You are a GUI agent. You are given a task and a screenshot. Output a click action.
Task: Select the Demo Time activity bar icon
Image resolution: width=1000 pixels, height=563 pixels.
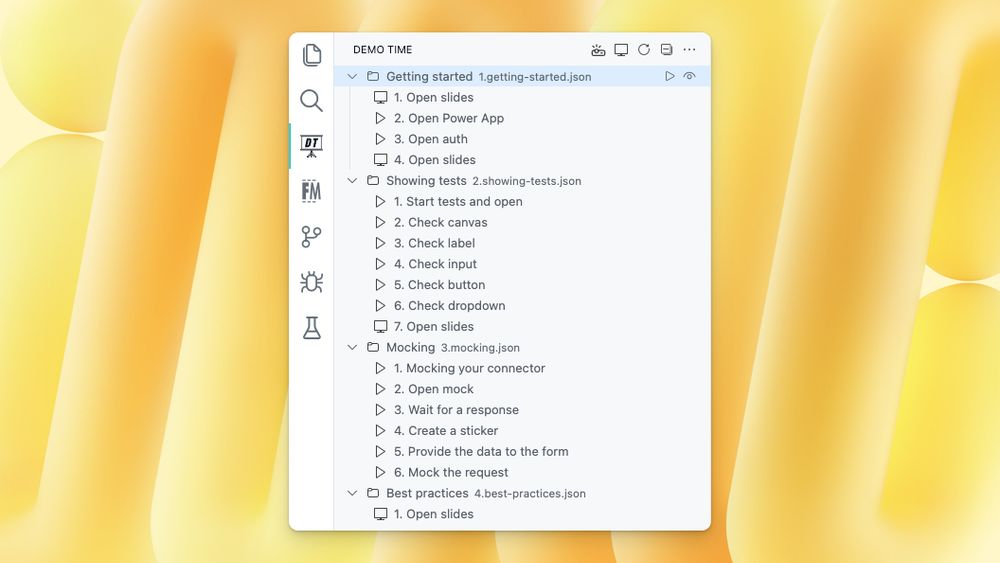311,146
